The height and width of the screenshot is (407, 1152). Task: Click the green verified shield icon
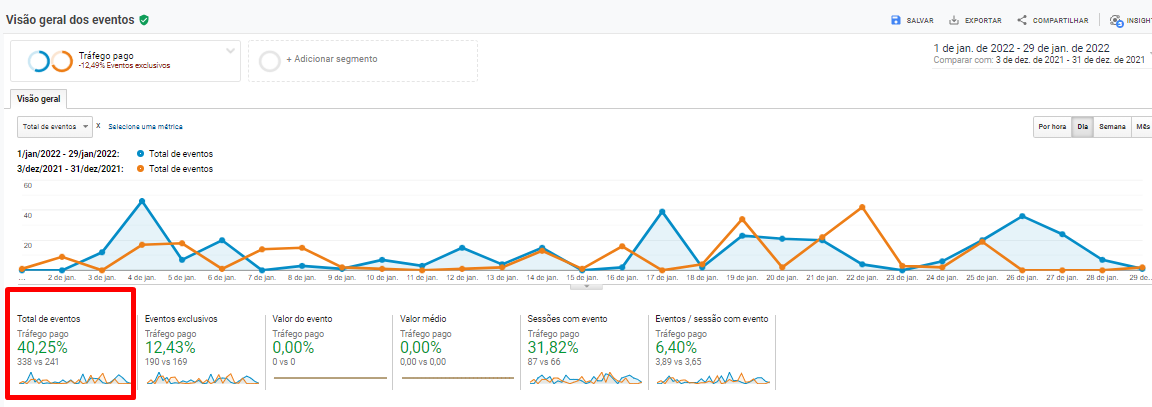[145, 19]
